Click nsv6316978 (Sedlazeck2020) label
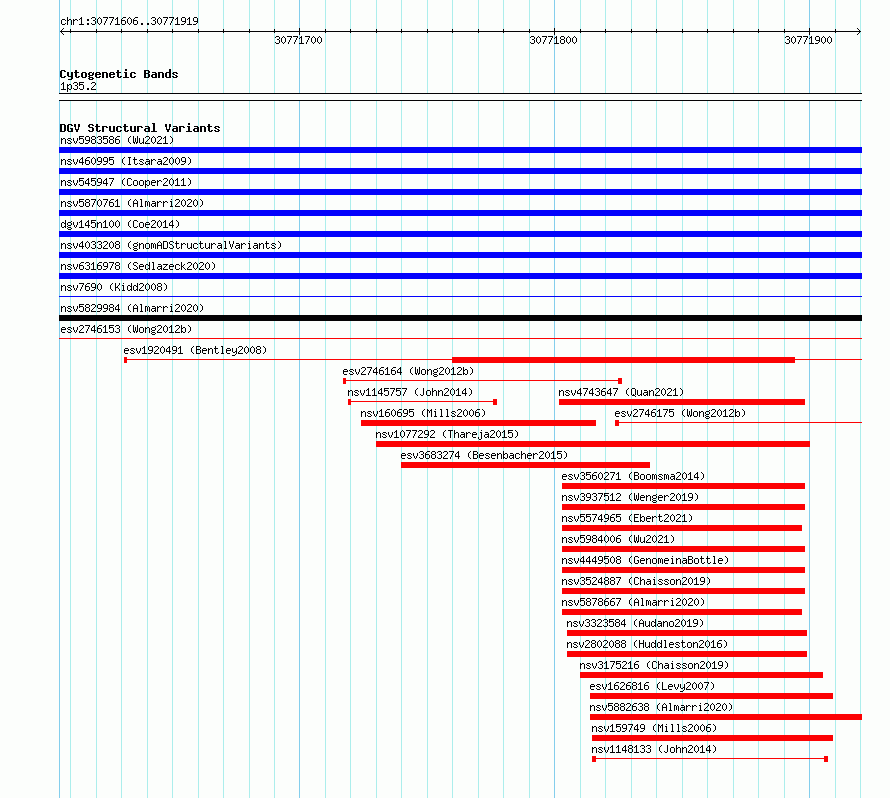 (x=138, y=266)
